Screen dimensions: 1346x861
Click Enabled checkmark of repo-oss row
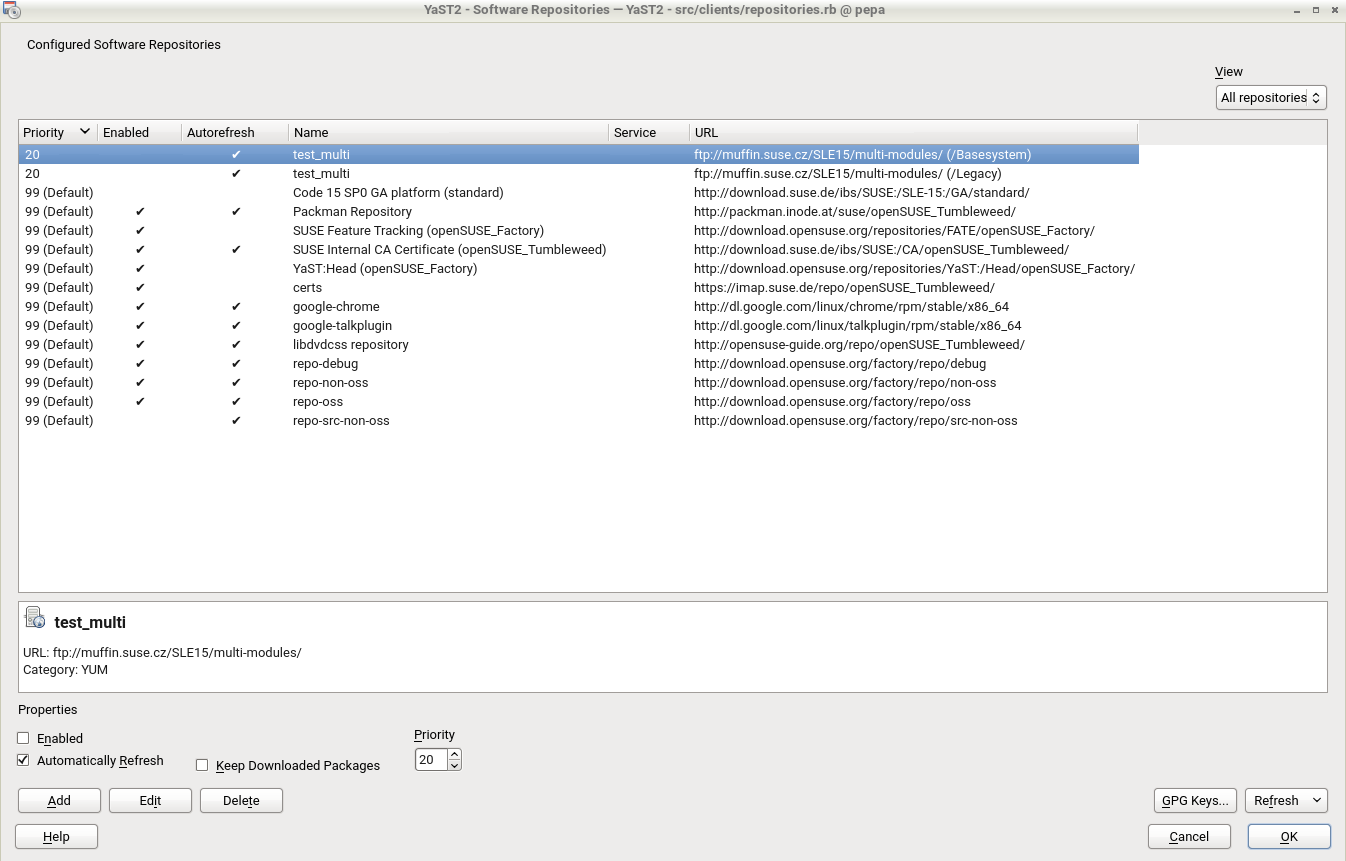[140, 402]
